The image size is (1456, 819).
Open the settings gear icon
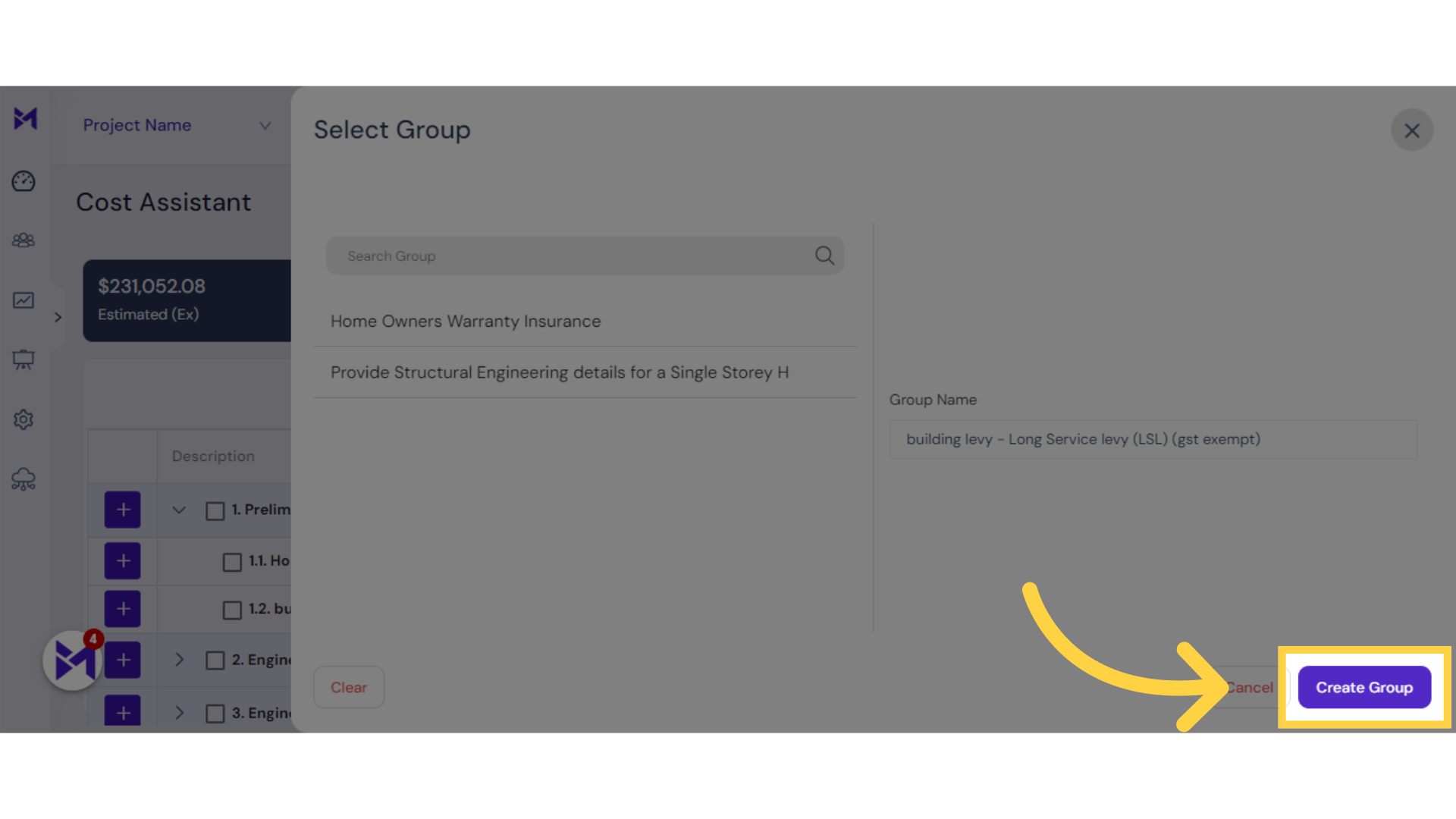coord(24,419)
